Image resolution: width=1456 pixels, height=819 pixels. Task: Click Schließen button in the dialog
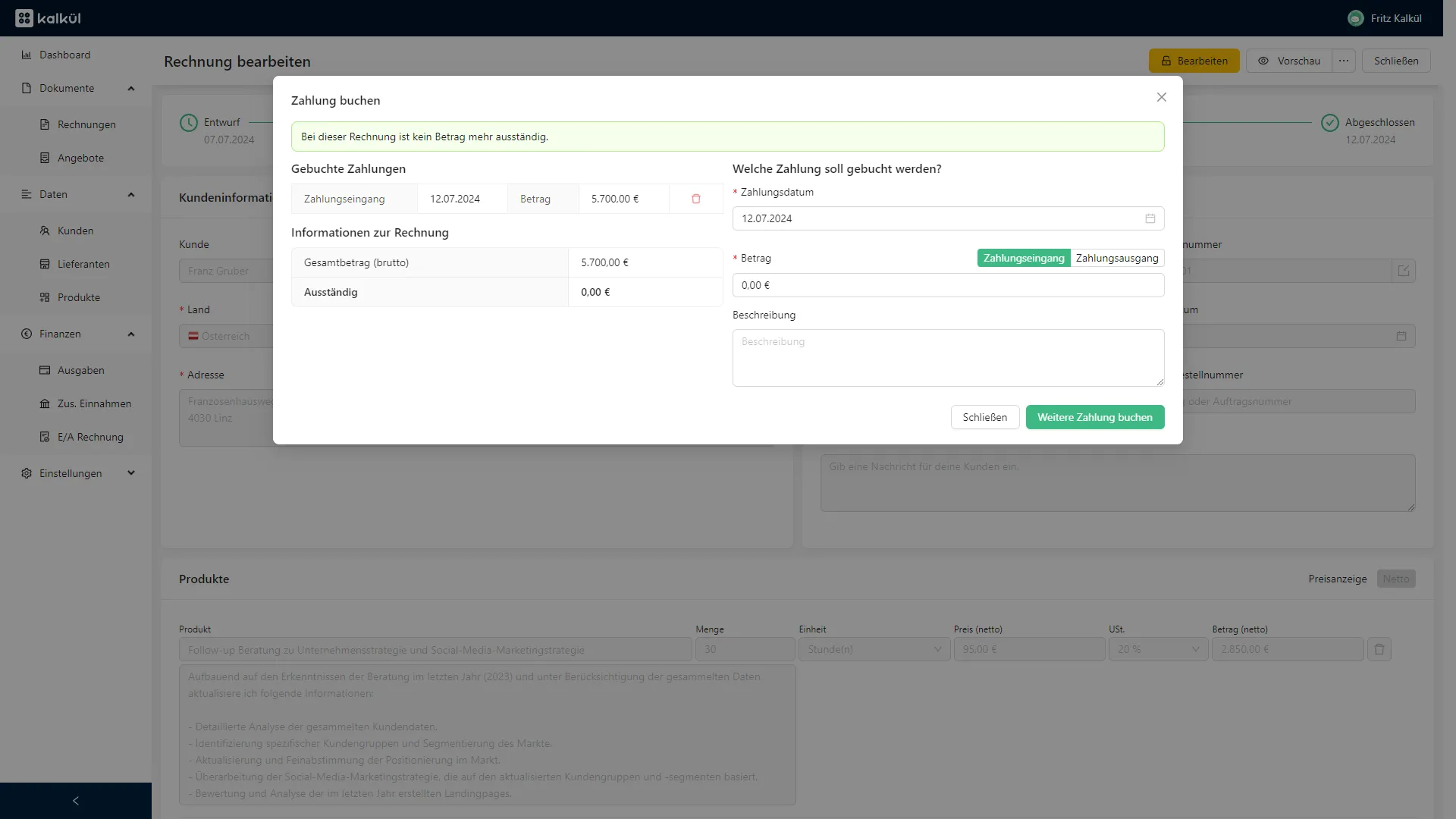click(x=984, y=417)
